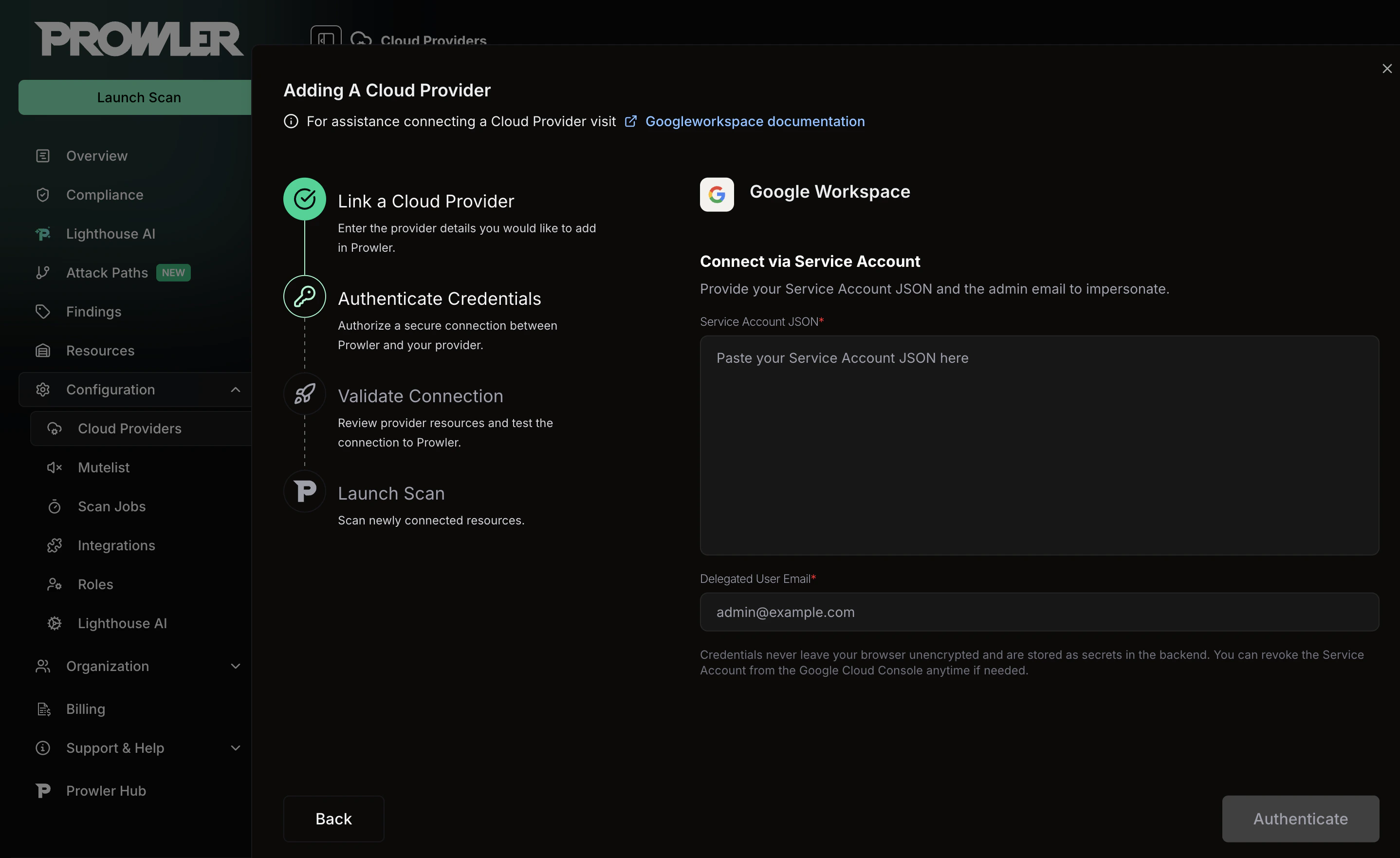Switch to the Cloud Providers entry
This screenshot has height=858, width=1400.
pyautogui.click(x=129, y=429)
